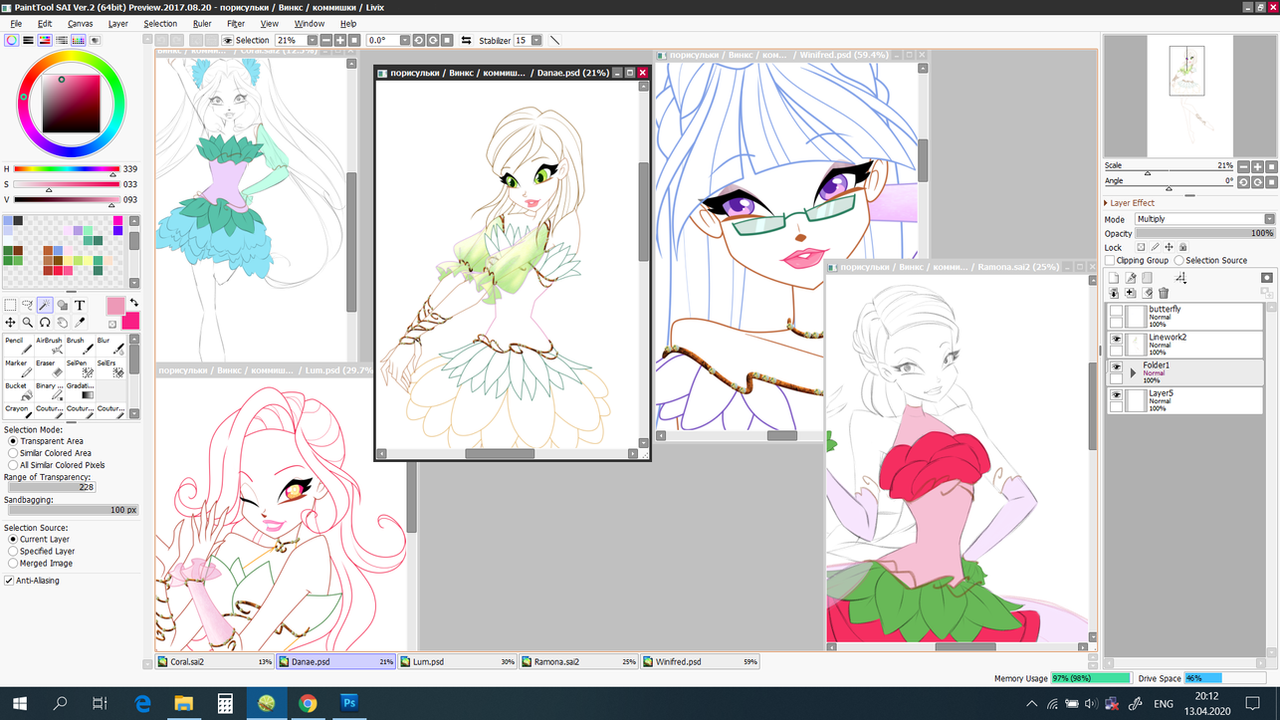Select the Rotate view tool

45,322
